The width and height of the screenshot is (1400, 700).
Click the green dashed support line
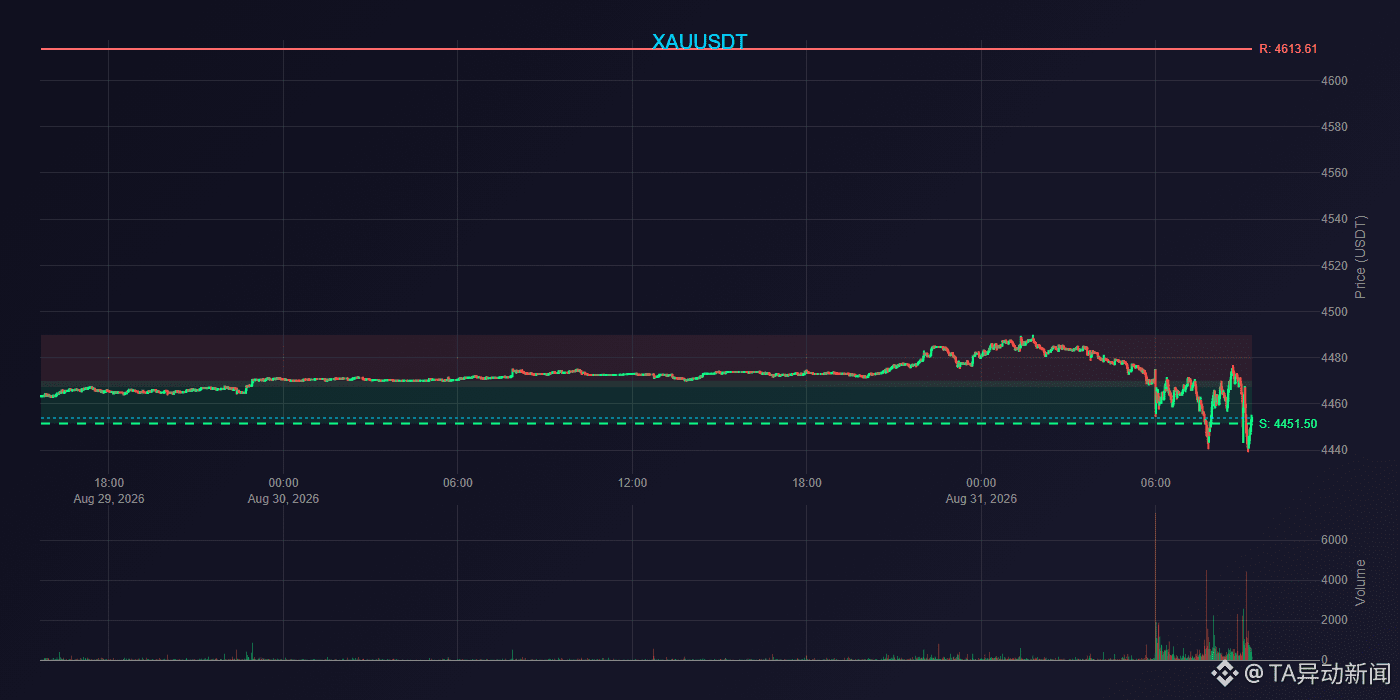(646, 424)
